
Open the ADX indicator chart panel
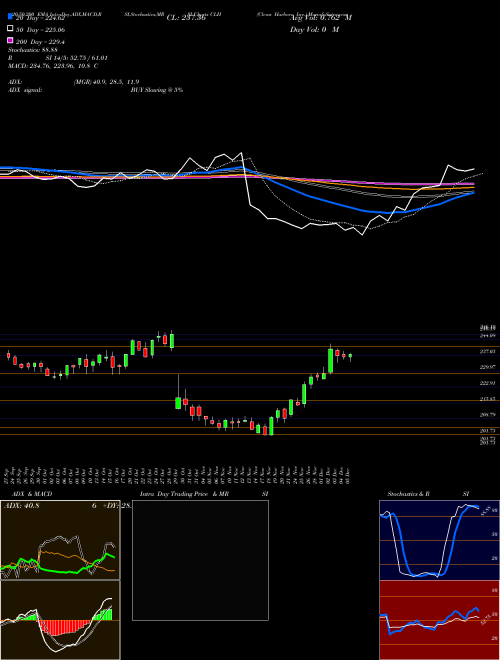[x=60, y=540]
